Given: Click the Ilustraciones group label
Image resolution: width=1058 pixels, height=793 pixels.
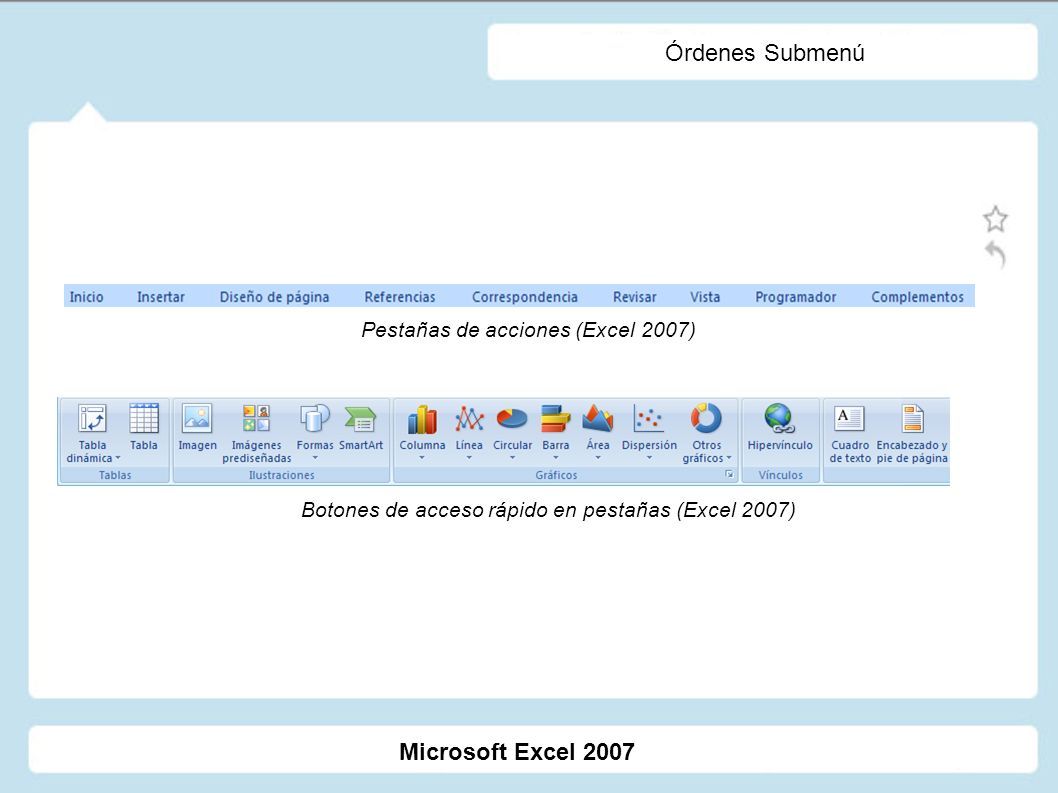Looking at the screenshot, I should coord(281,475).
